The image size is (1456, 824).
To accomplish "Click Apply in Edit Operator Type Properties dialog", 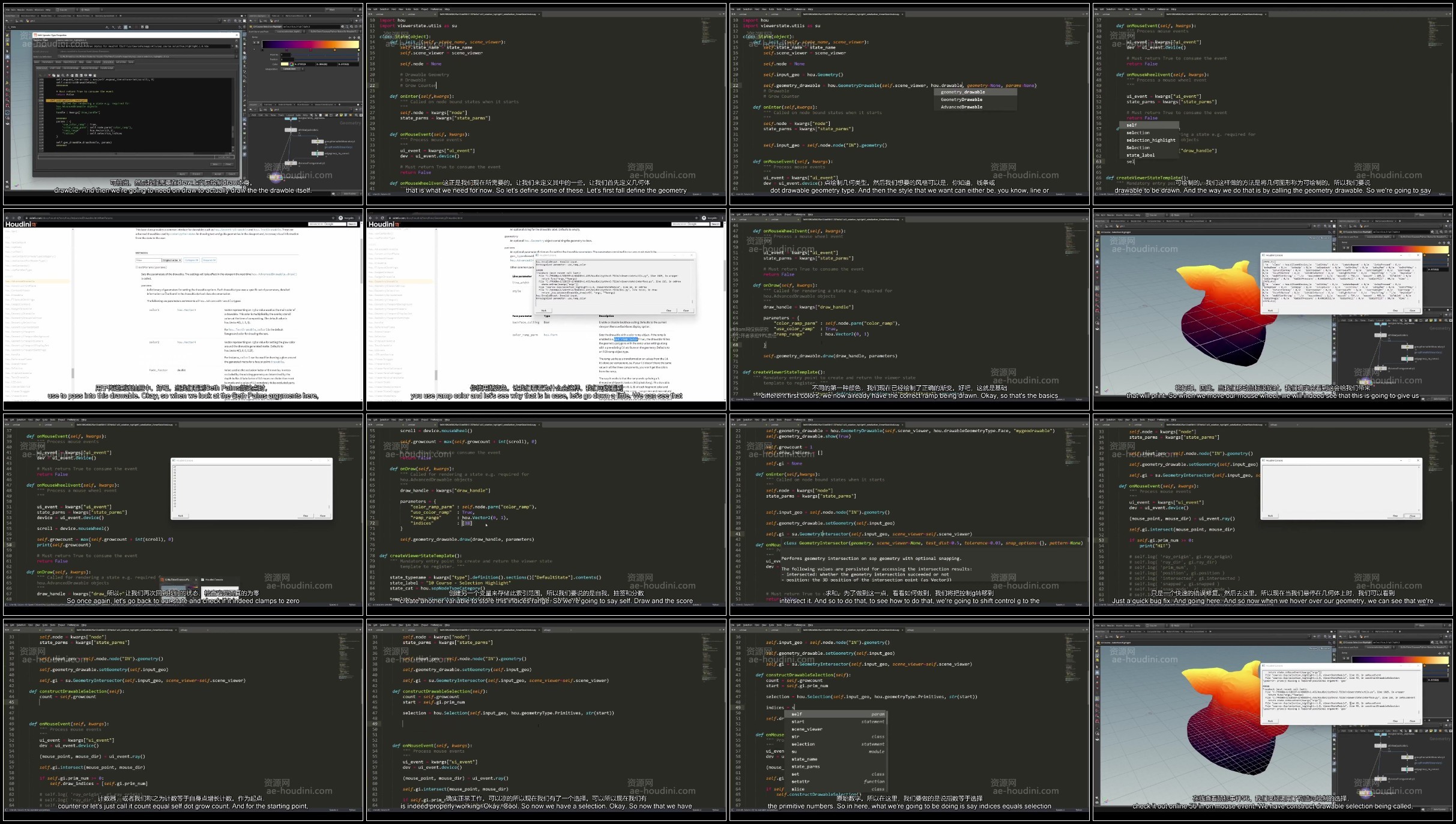I will tap(182, 174).
